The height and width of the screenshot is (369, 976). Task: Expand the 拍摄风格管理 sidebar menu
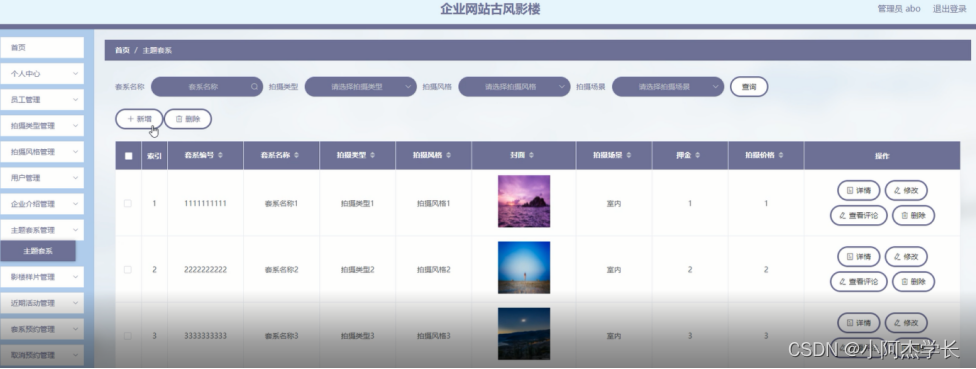(x=42, y=152)
